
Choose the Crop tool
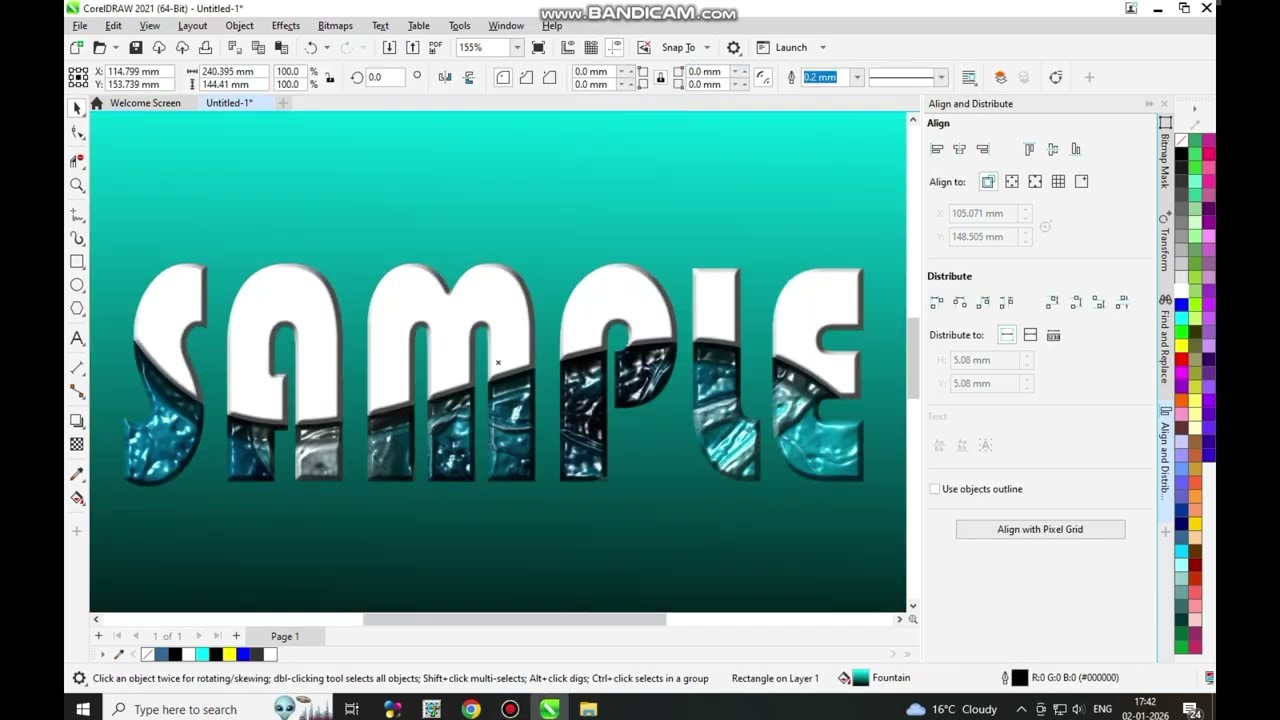77,160
